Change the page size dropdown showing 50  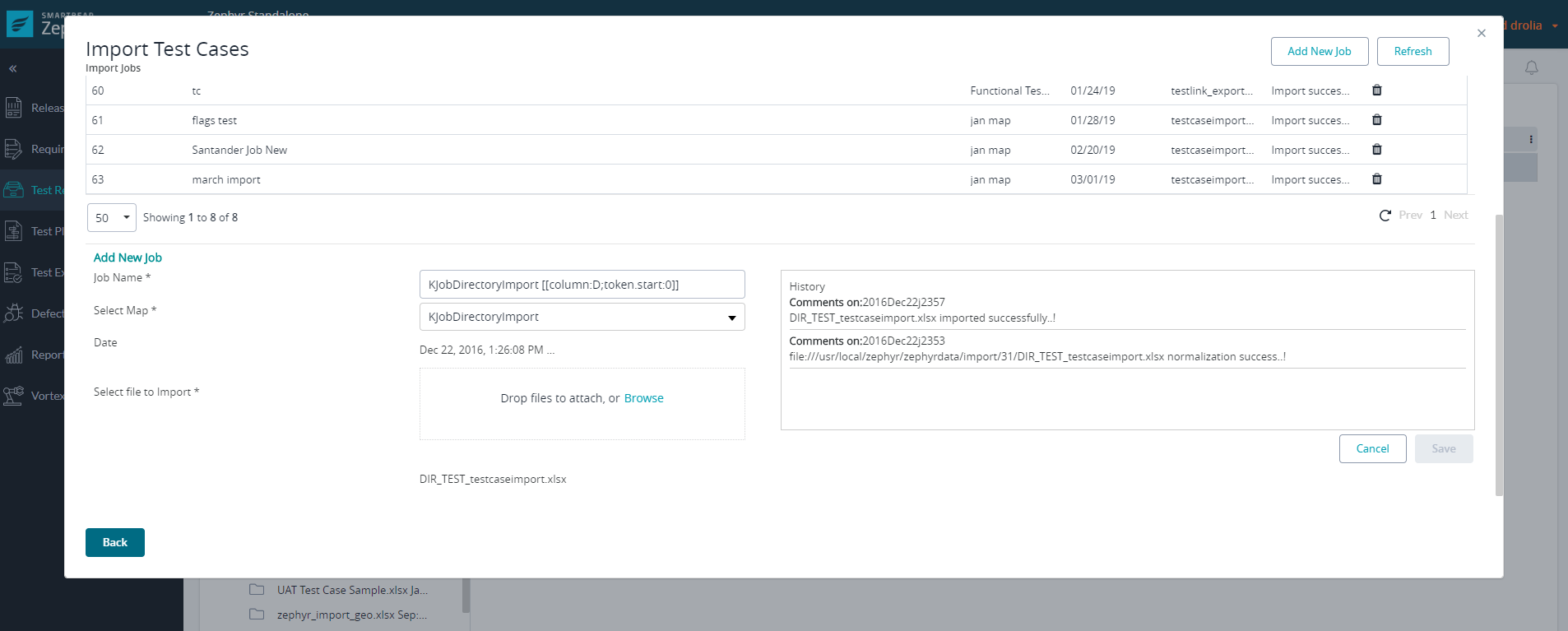click(x=111, y=218)
